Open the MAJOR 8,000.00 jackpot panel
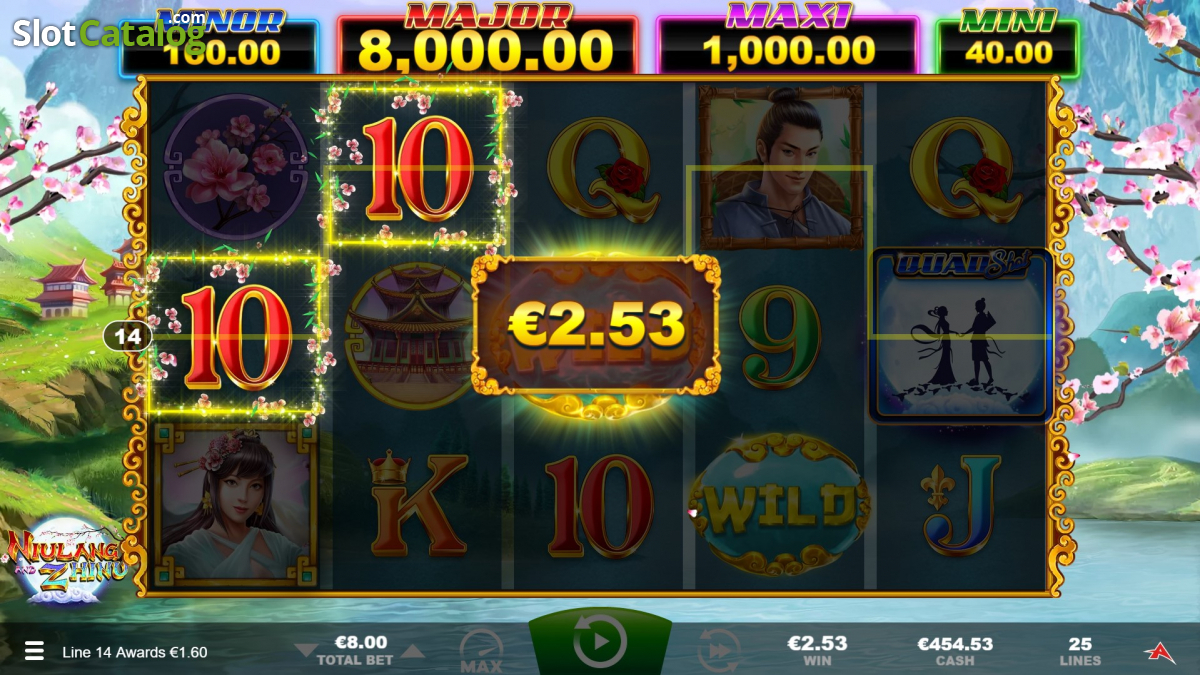 coord(487,40)
